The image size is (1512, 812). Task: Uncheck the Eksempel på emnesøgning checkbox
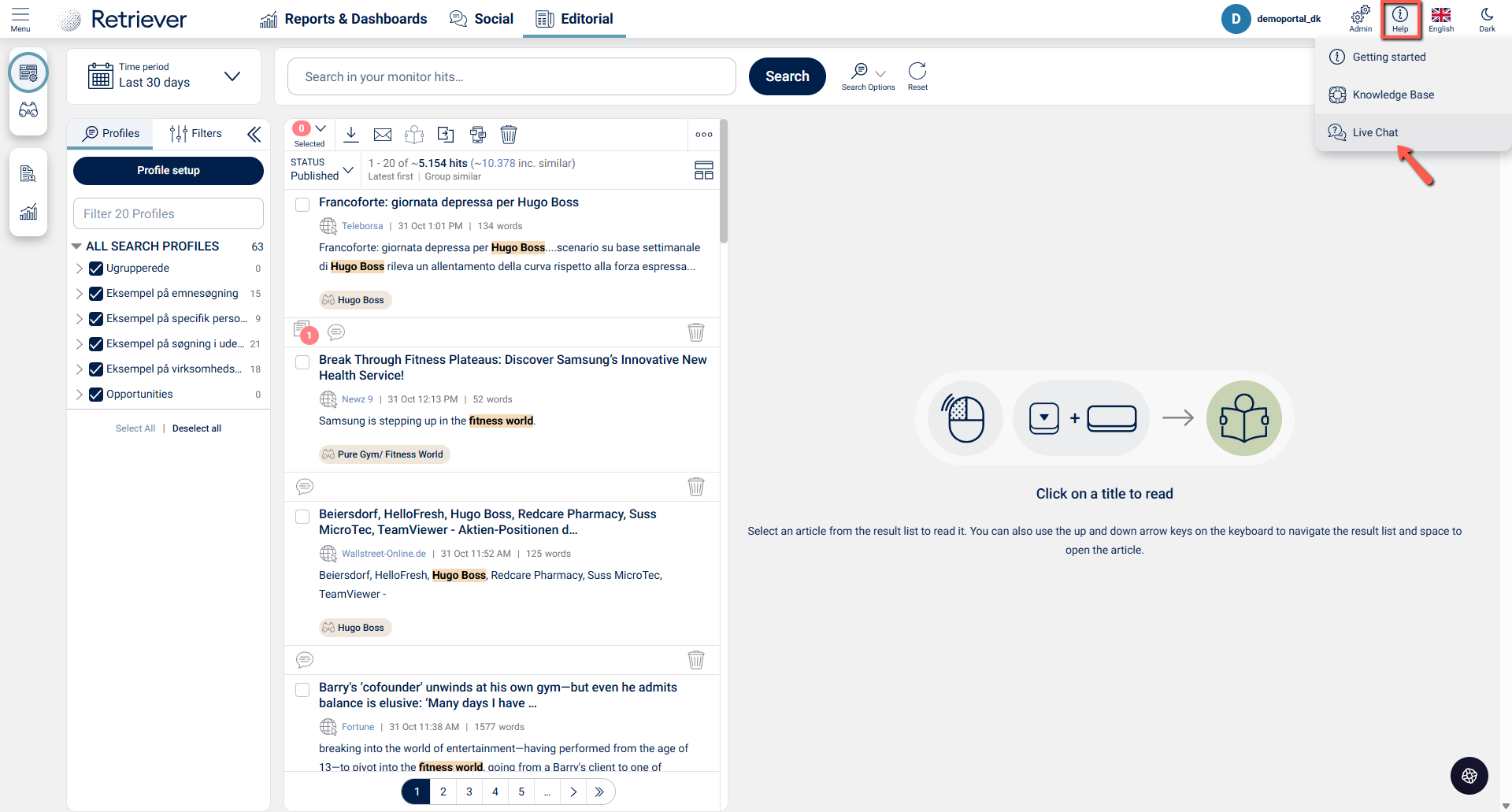96,294
